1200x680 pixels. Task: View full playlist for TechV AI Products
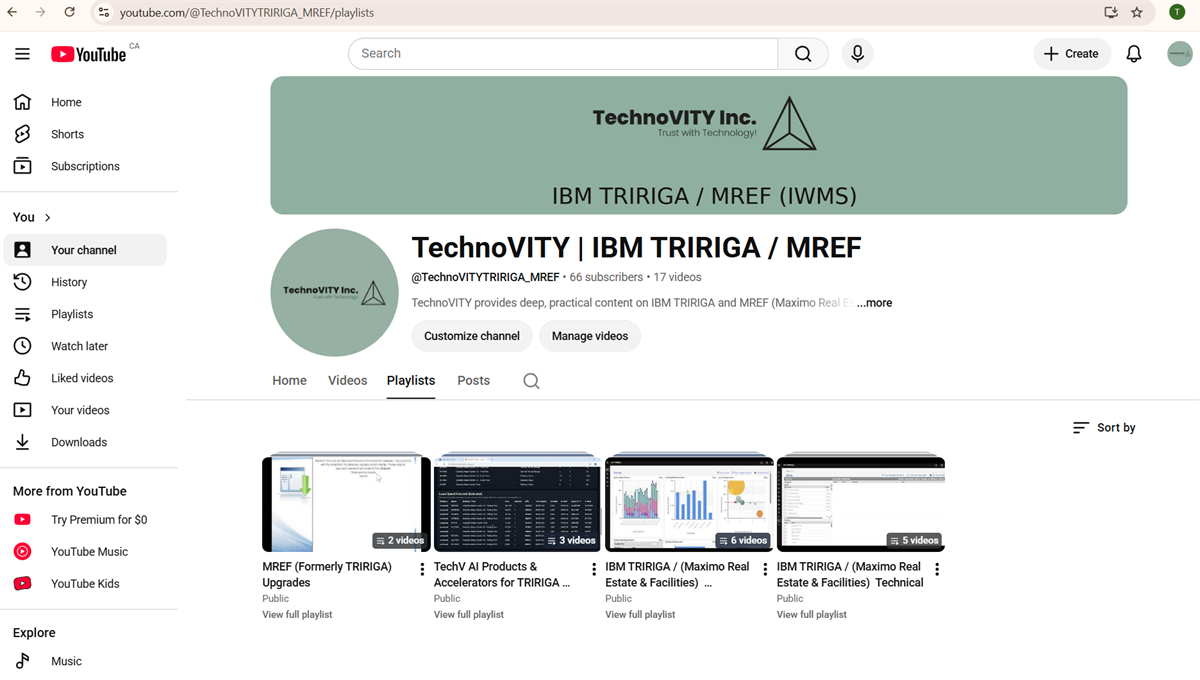pos(469,615)
